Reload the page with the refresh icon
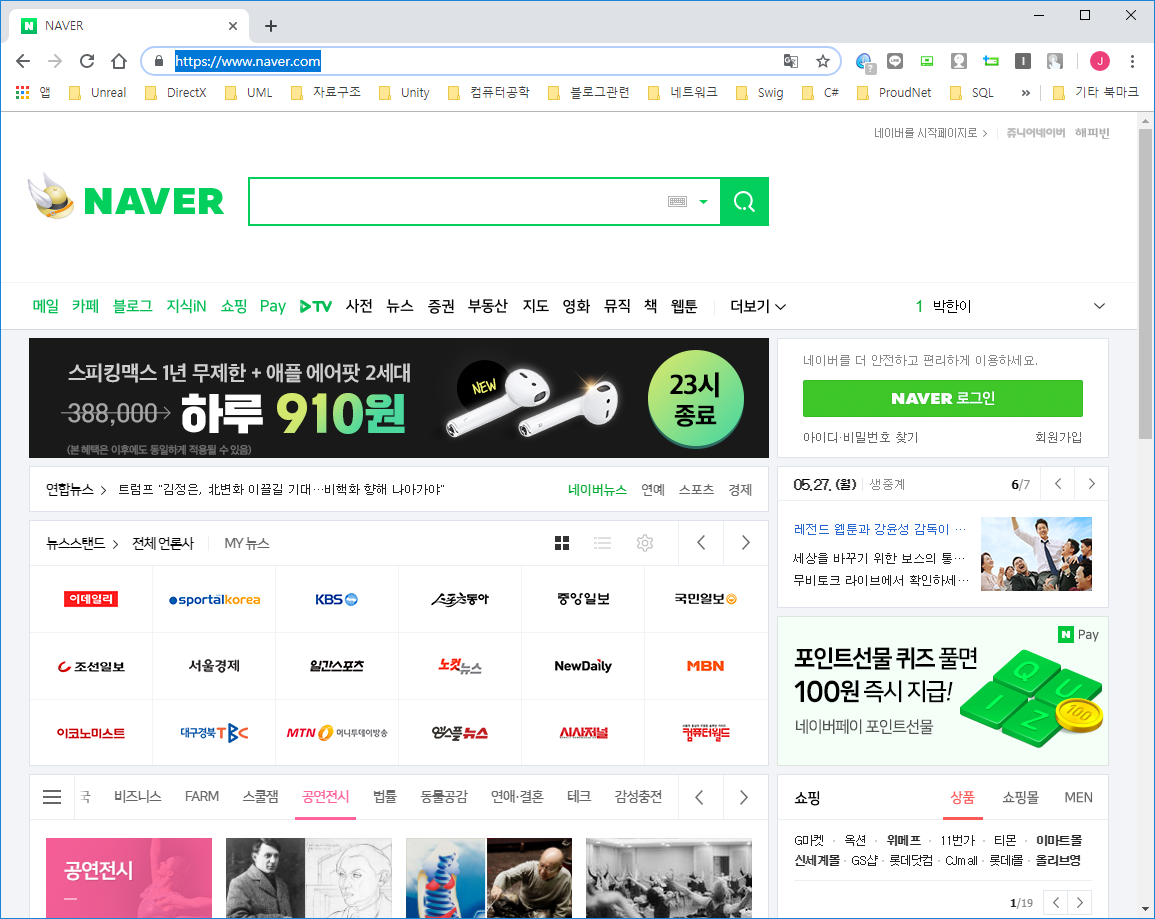 point(87,61)
